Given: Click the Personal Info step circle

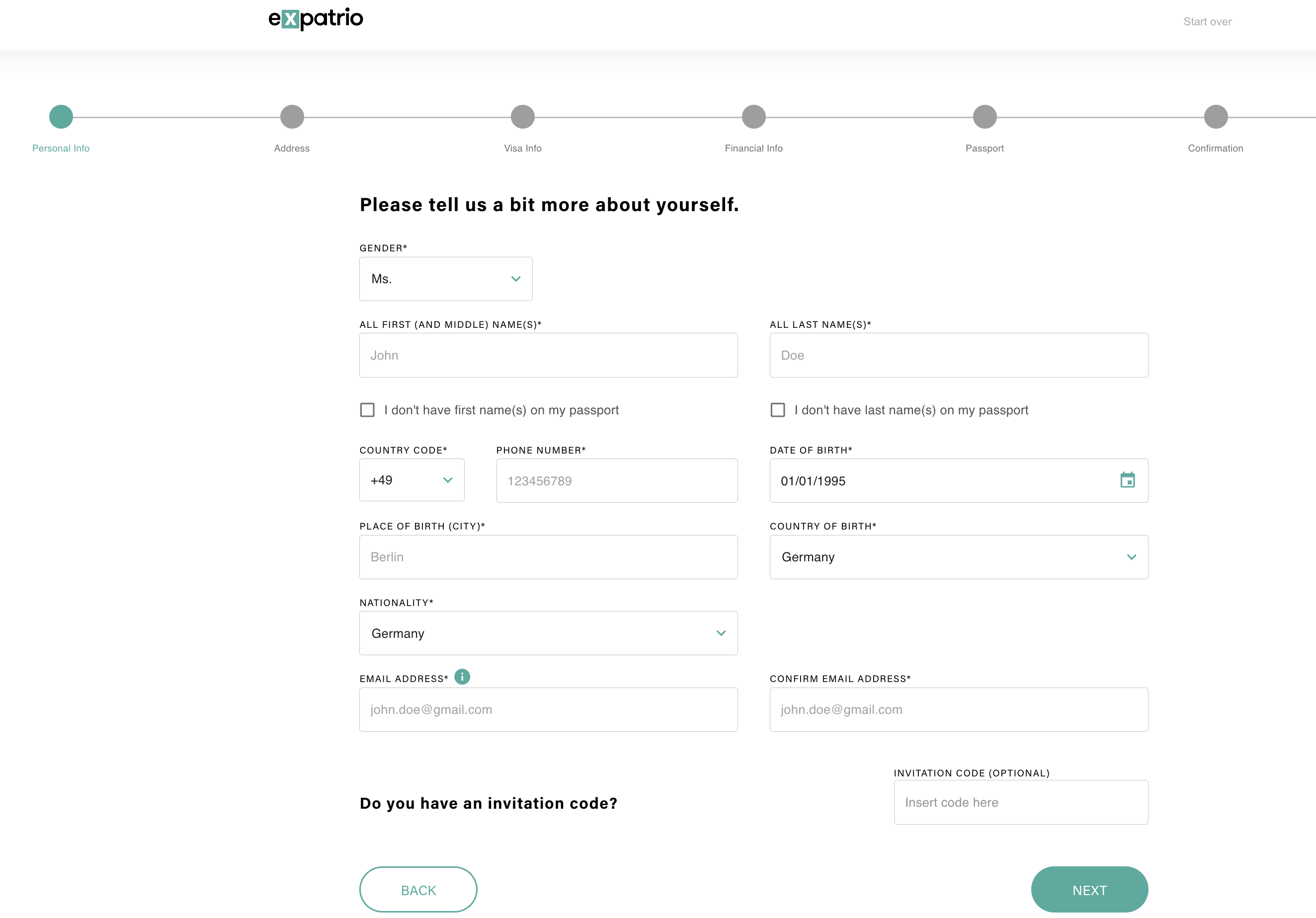Looking at the screenshot, I should (x=61, y=117).
